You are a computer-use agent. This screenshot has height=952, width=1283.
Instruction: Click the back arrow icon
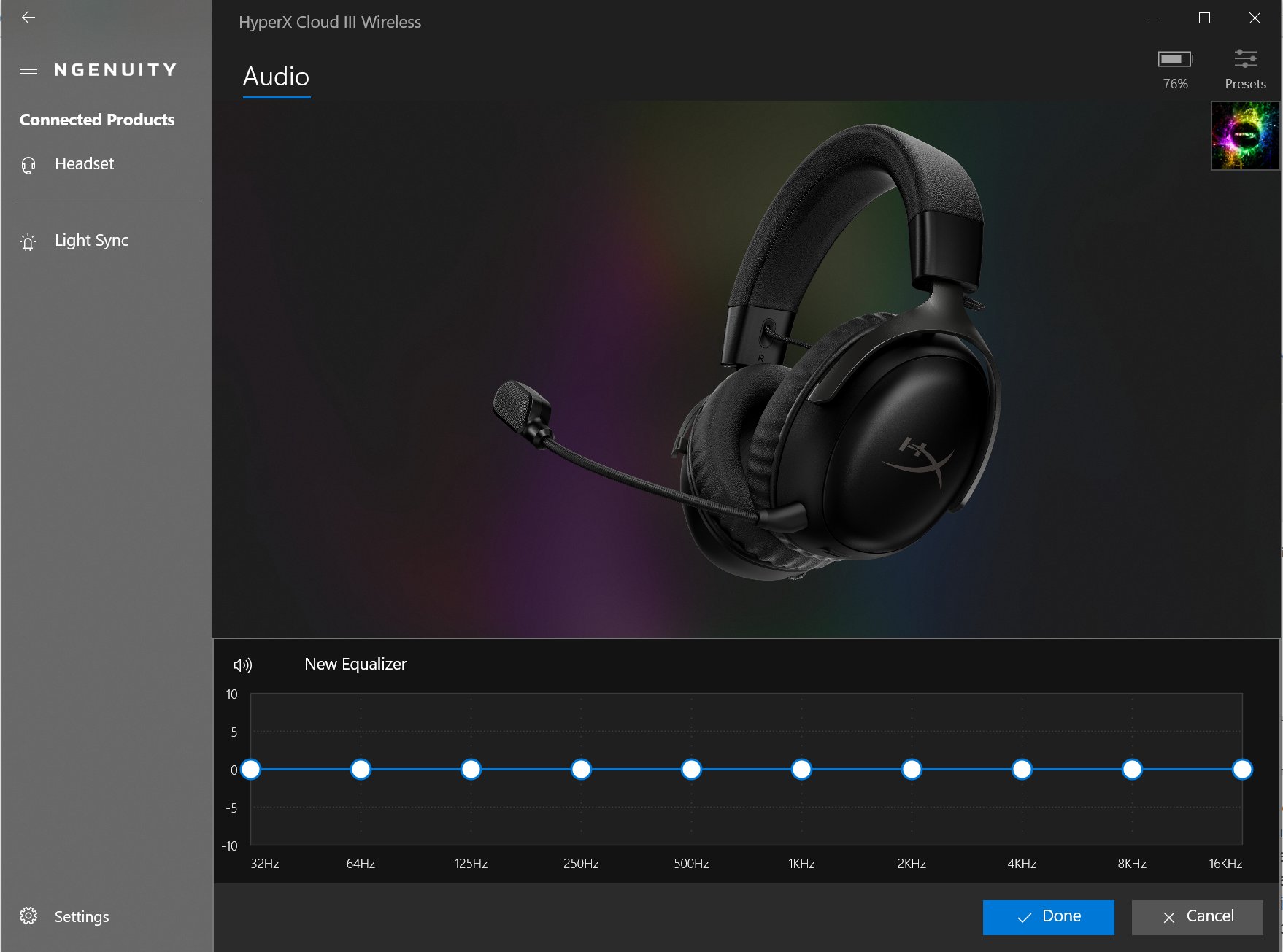point(28,18)
